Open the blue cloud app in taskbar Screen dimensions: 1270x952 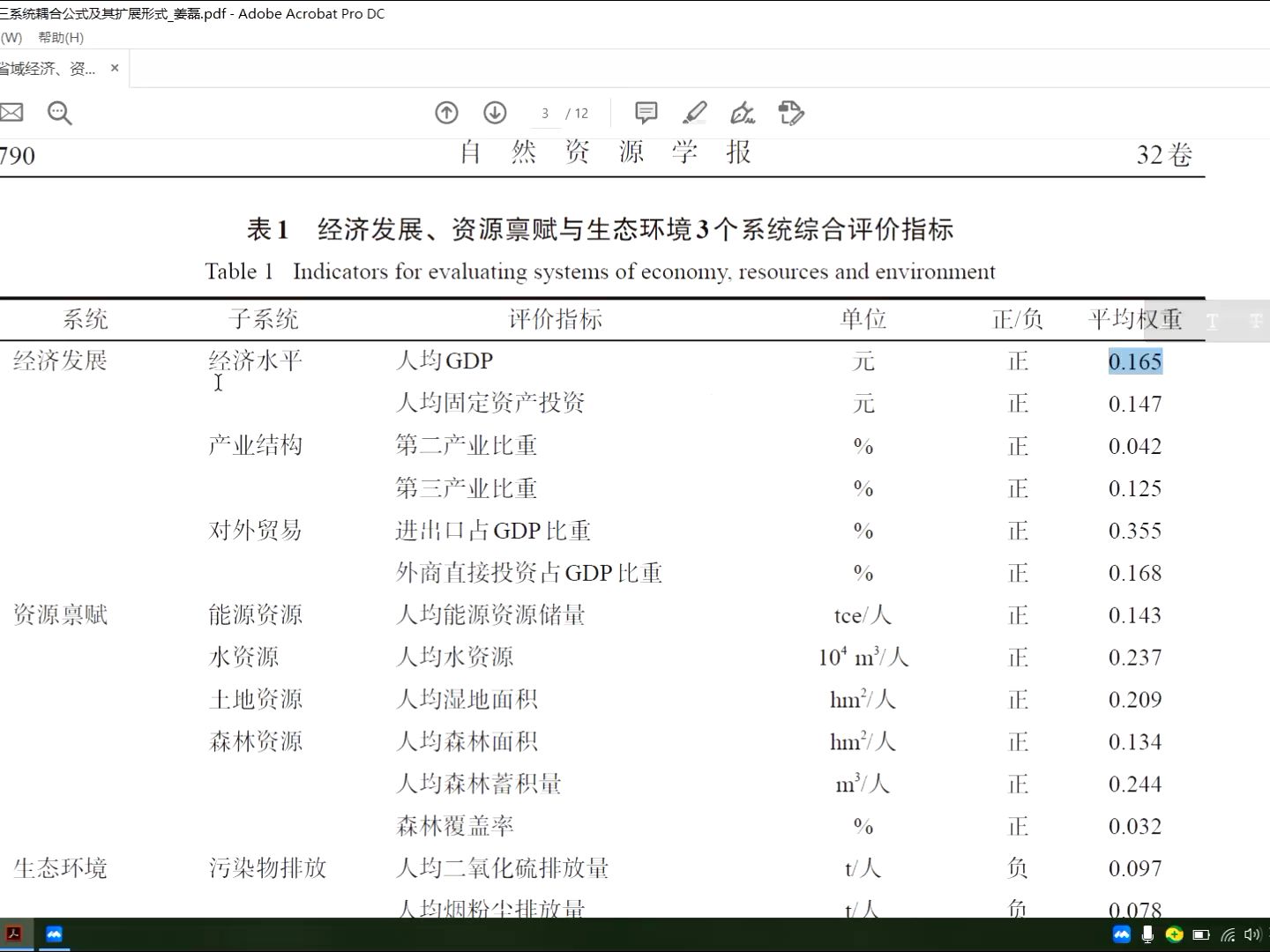[x=55, y=934]
